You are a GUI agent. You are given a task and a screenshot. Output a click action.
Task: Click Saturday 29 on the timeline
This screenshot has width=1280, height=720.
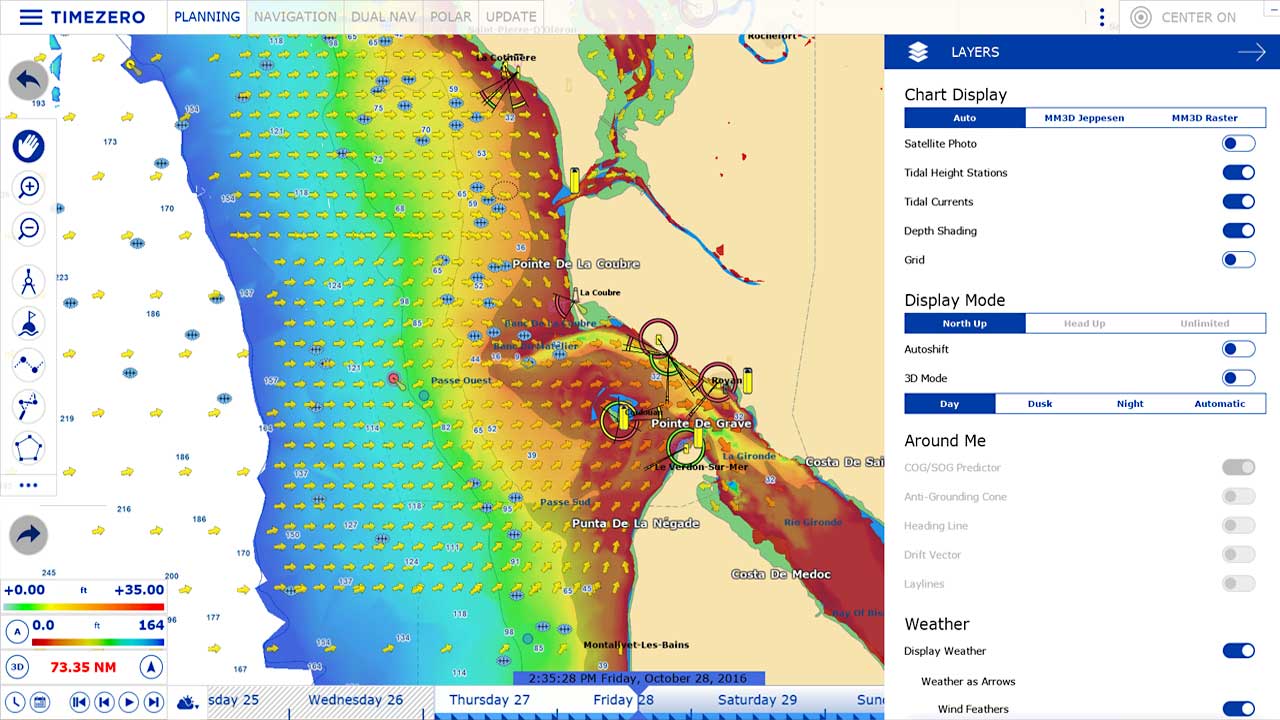757,700
